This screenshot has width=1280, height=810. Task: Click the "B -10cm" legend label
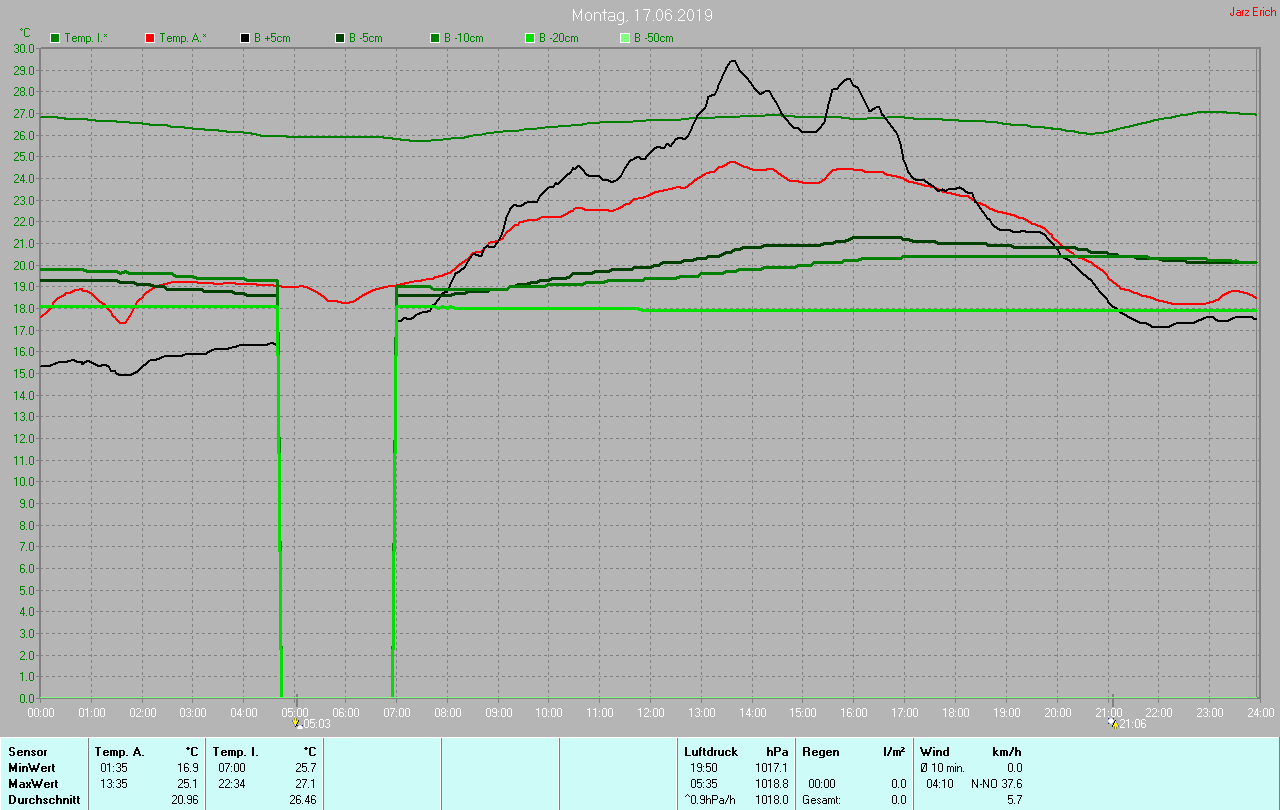pyautogui.click(x=464, y=38)
